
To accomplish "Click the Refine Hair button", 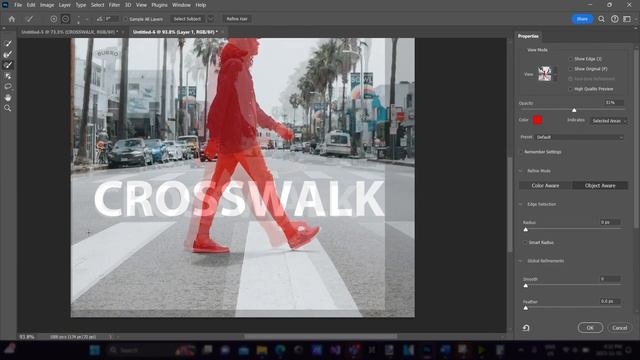I will (237, 19).
